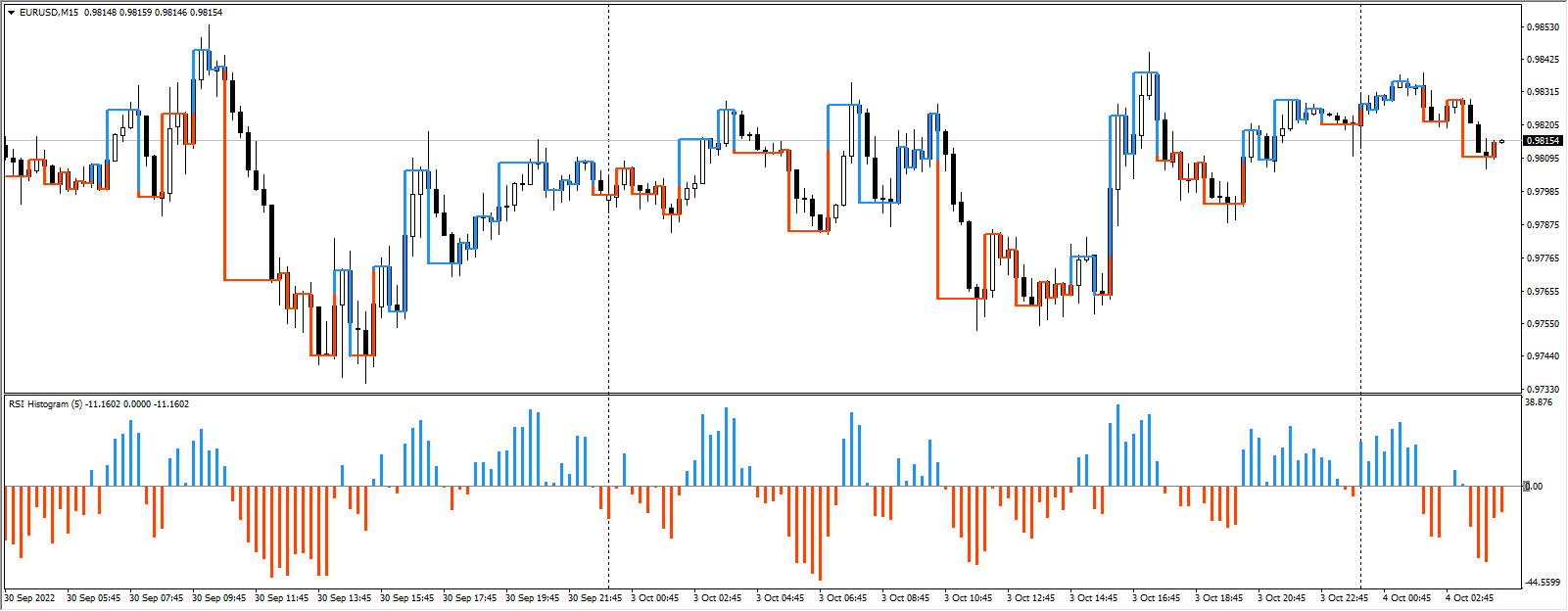Image resolution: width=1568 pixels, height=611 pixels.
Task: Click the 0.00 indicator level marker
Action: [1535, 486]
